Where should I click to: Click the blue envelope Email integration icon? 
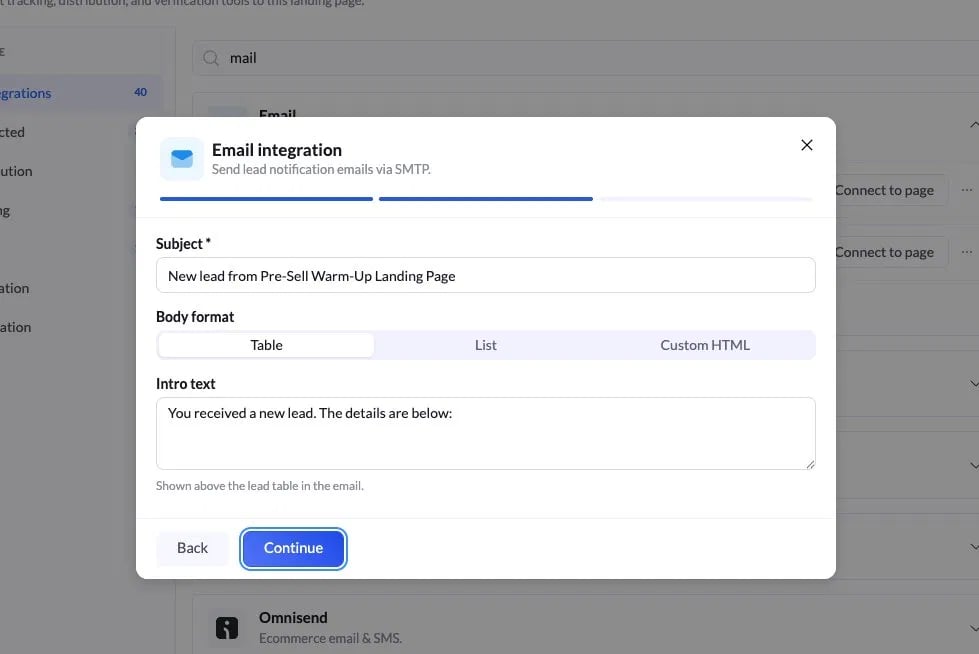[182, 159]
